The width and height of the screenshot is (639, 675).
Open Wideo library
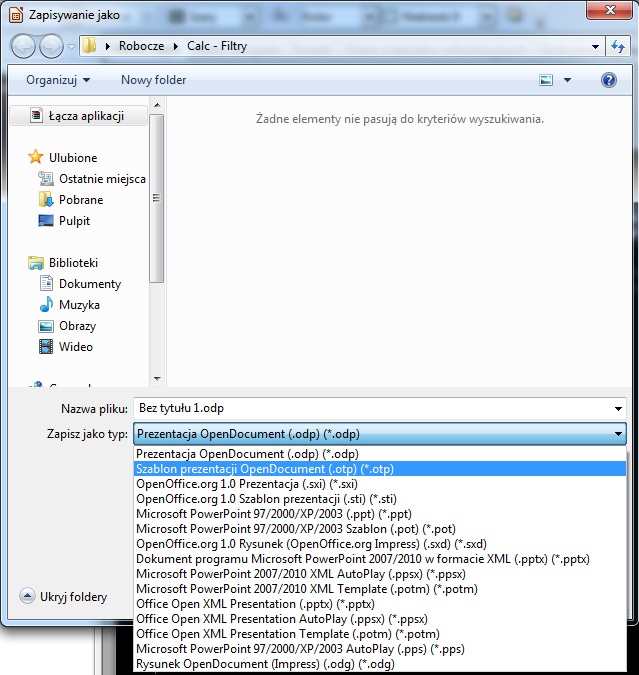coord(76,347)
